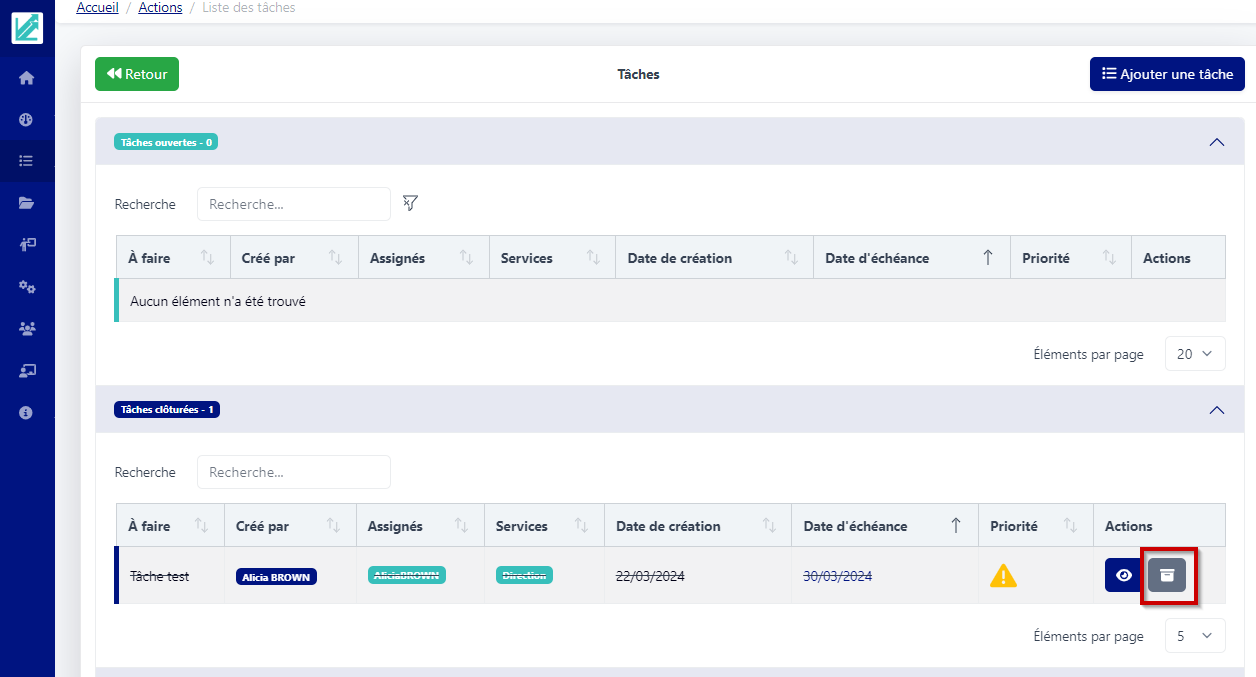The width and height of the screenshot is (1256, 677).
Task: Focus the search field in closed tasks
Action: 293,472
